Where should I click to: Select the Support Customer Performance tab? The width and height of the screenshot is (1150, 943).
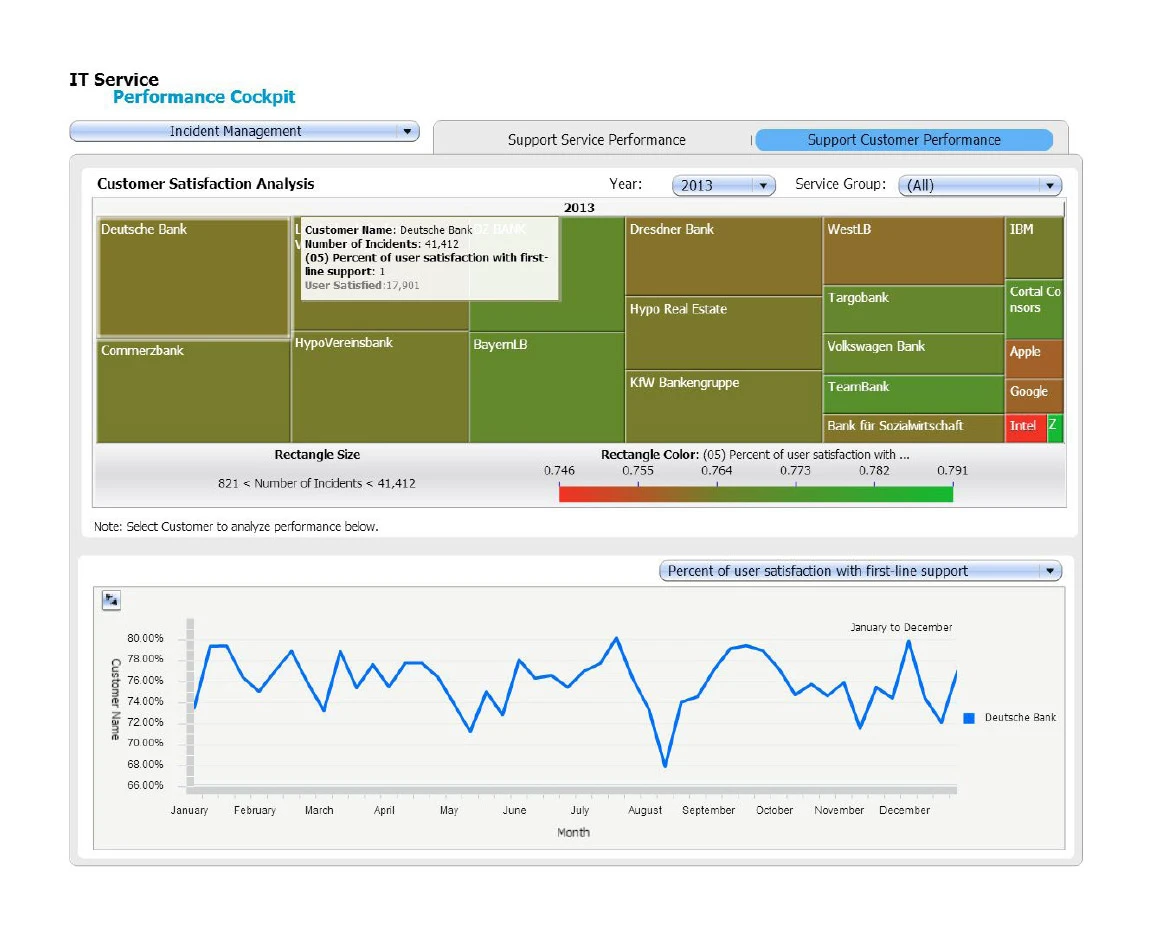click(904, 140)
